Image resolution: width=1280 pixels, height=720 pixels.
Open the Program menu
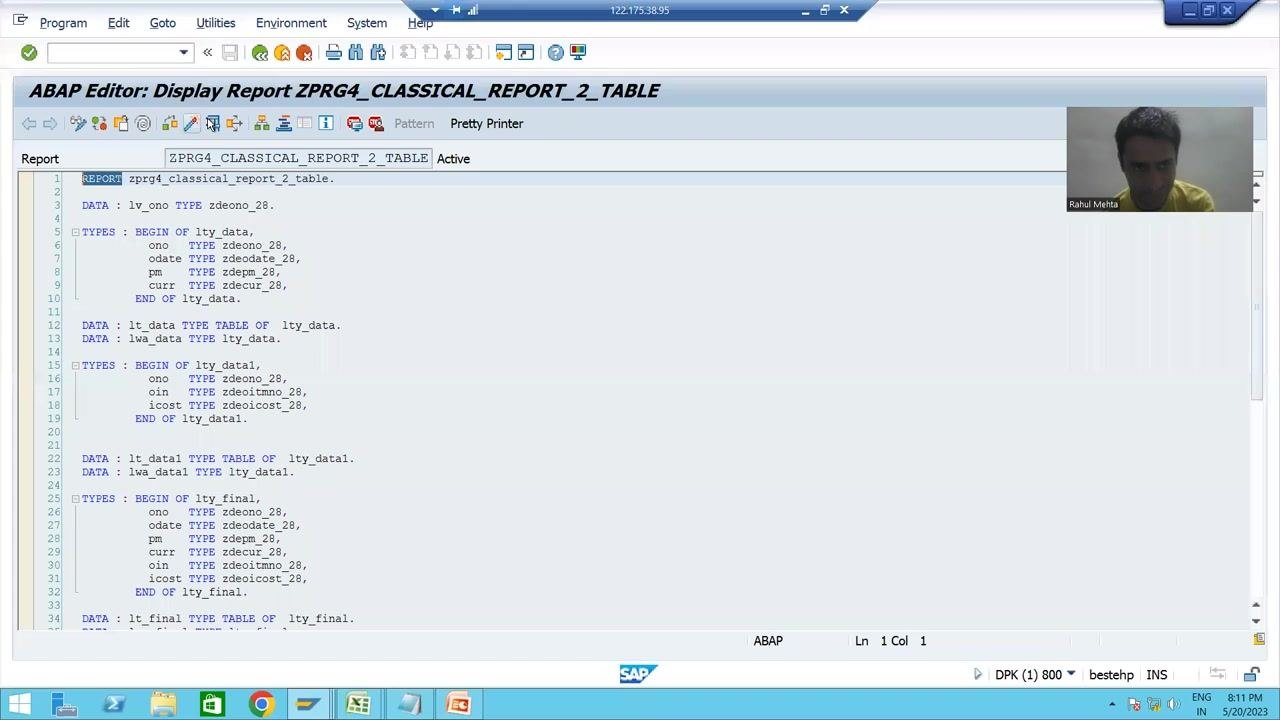(x=63, y=22)
